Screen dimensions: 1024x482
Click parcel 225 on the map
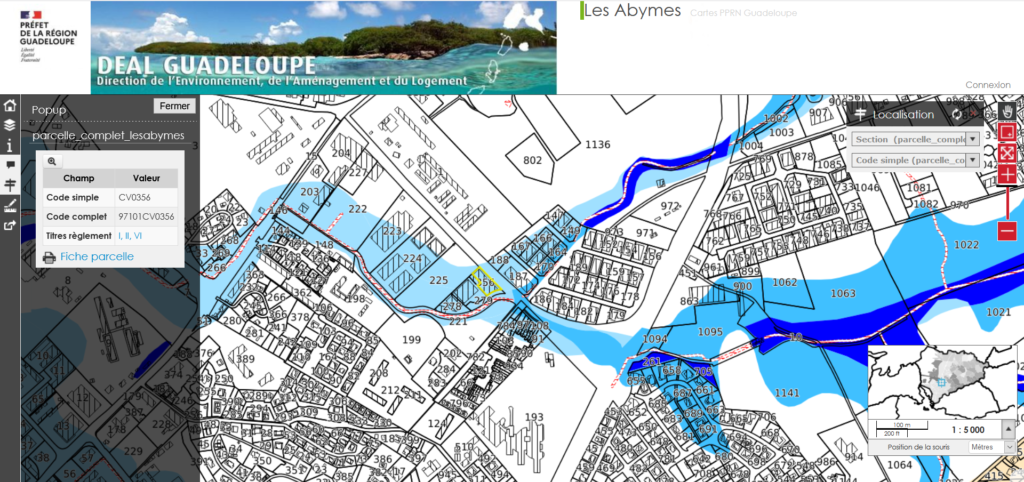click(439, 280)
